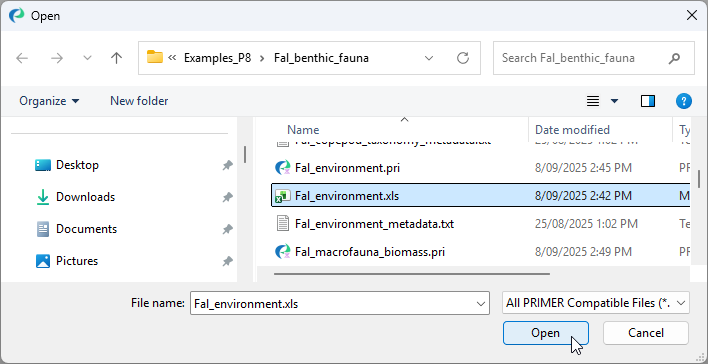Open Help with question mark icon
The height and width of the screenshot is (364, 708).
coord(684,101)
